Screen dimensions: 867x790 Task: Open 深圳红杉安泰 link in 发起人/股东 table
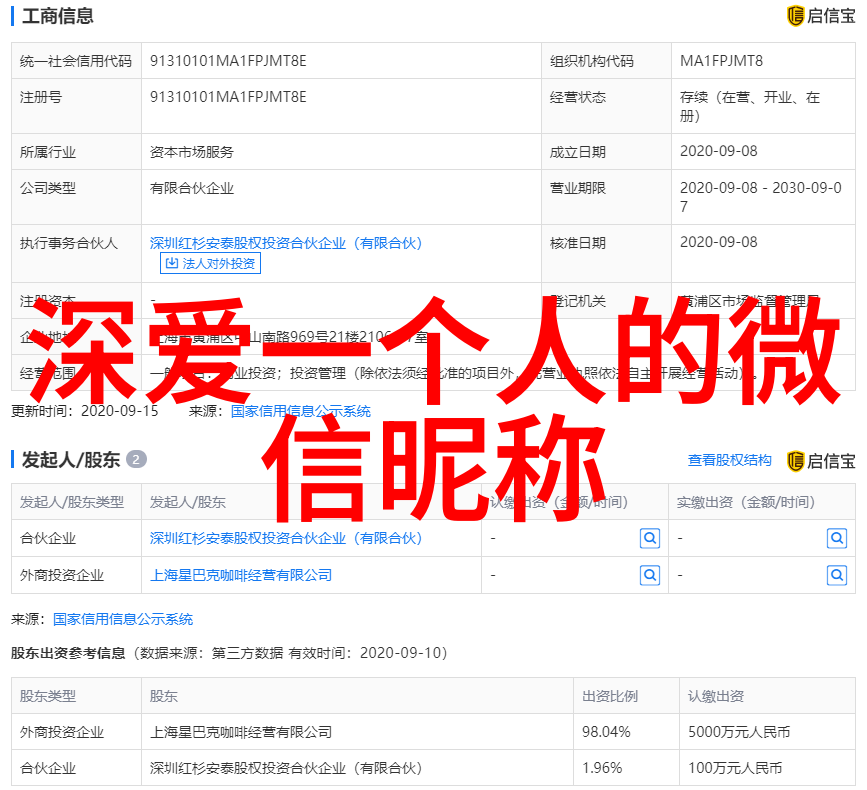(286, 538)
